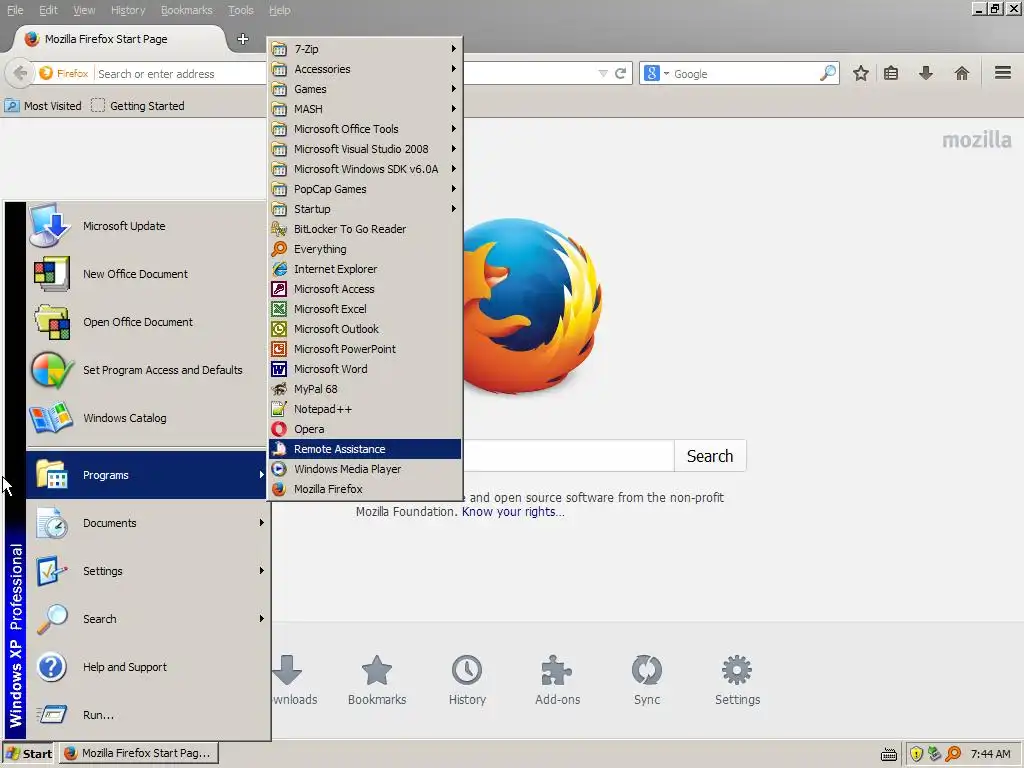The width and height of the screenshot is (1024, 768).
Task: Show bookmarks list toolbar icon
Action: [891, 73]
